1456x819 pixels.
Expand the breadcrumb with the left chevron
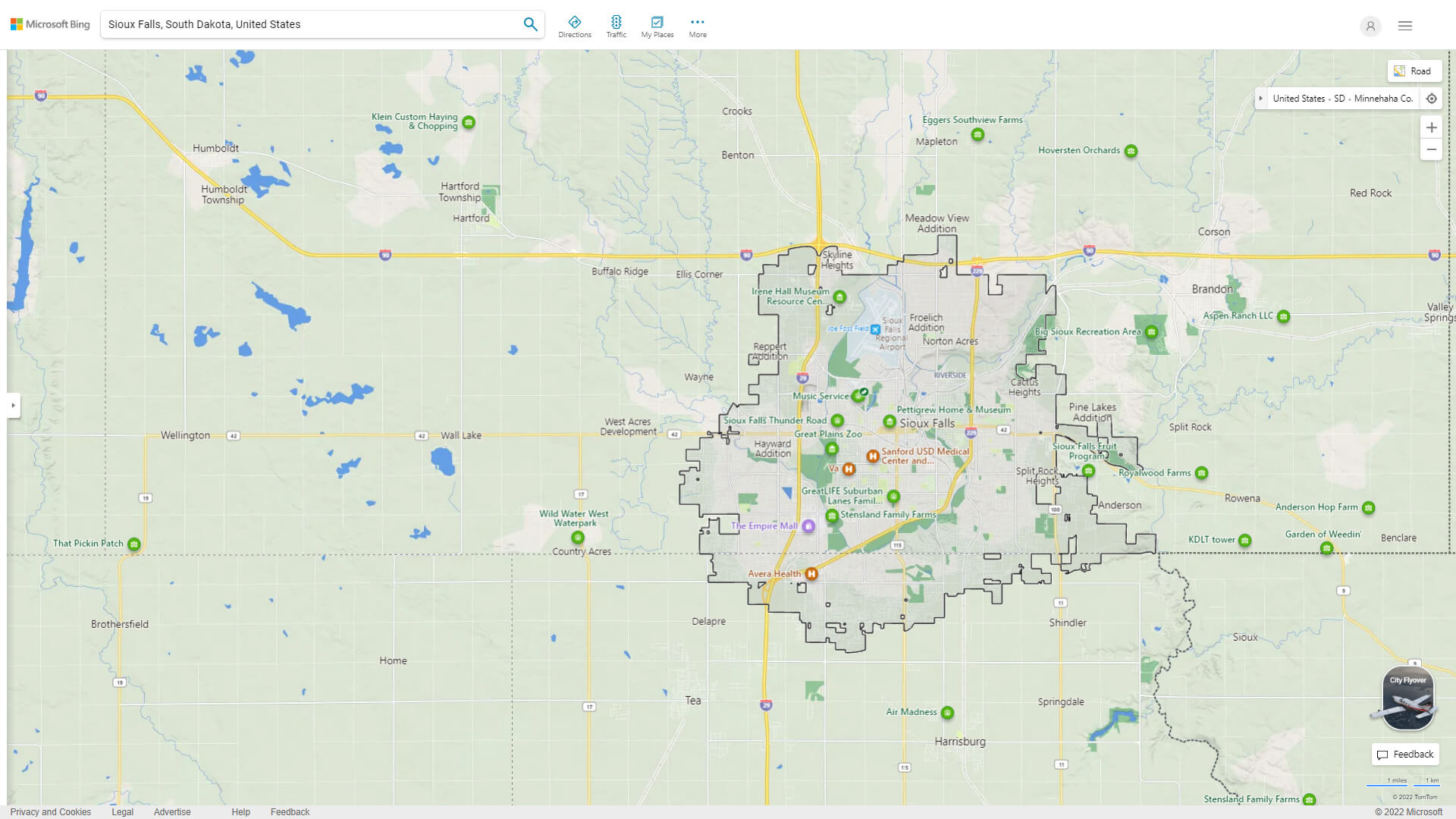[x=1261, y=98]
